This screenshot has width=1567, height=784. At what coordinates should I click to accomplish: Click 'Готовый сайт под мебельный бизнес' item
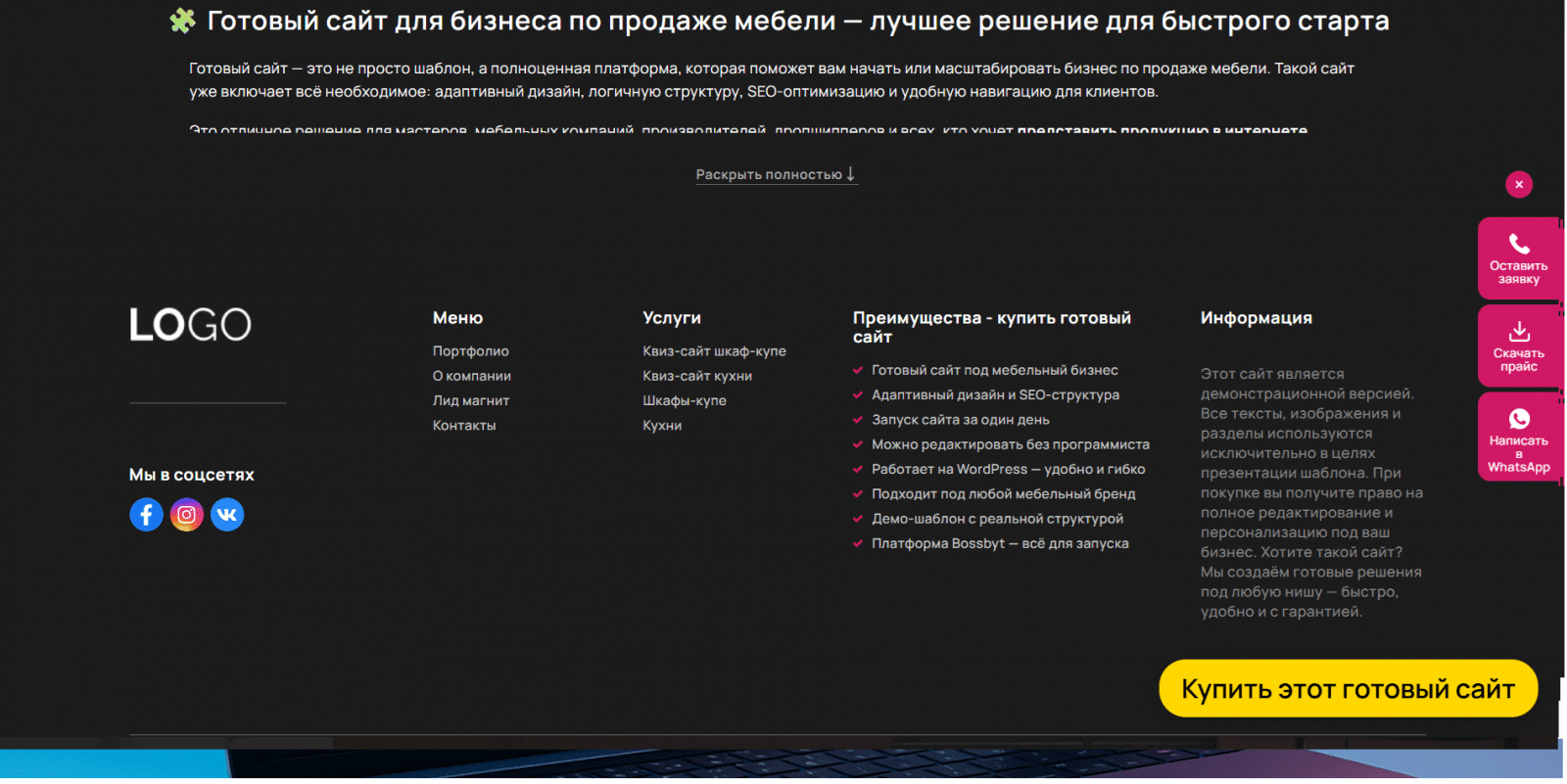click(994, 371)
